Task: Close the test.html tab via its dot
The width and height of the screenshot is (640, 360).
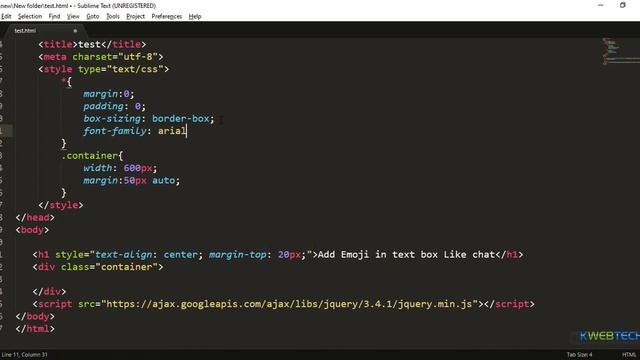Action: point(75,31)
